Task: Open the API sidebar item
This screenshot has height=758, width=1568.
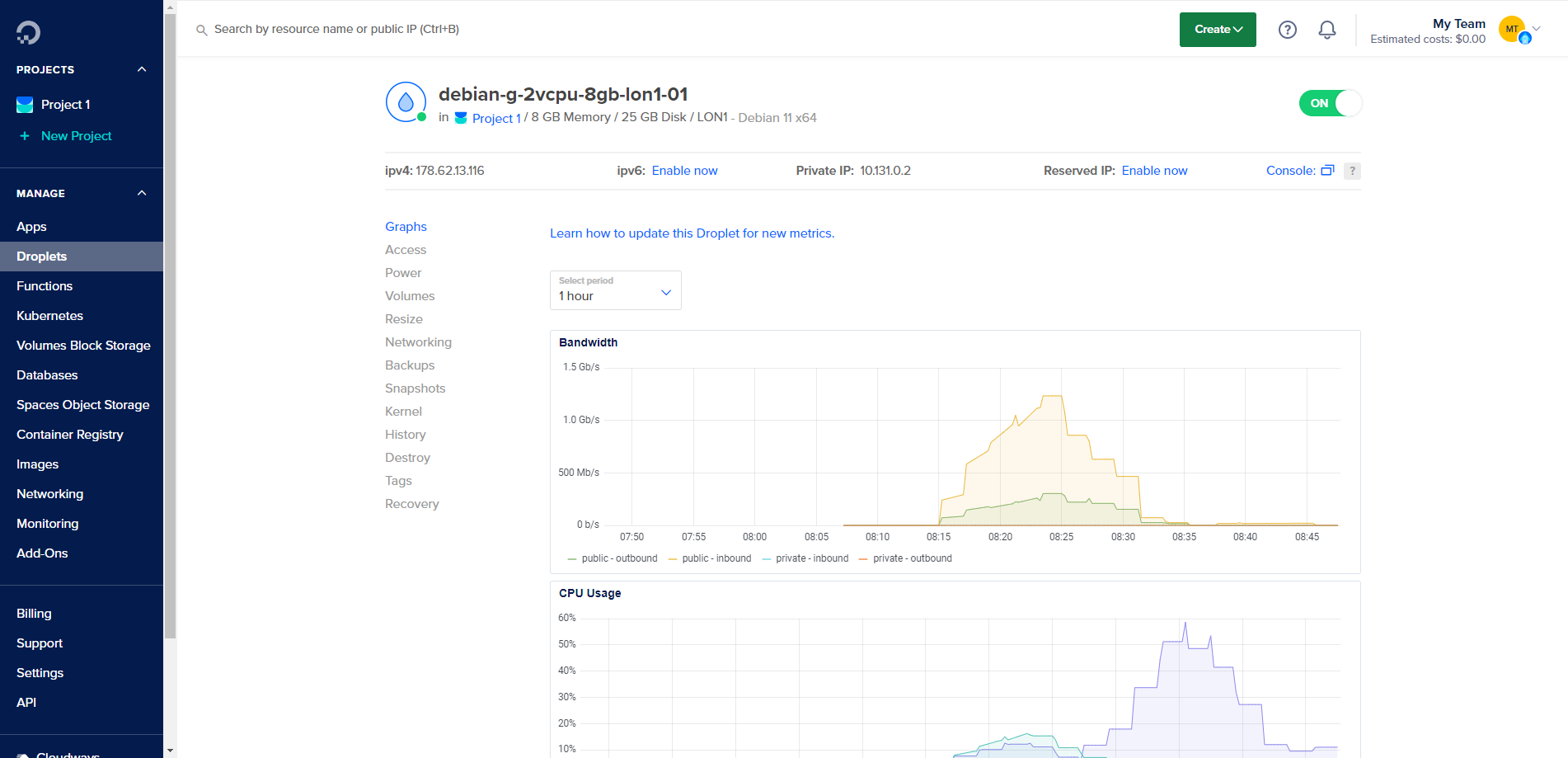Action: tap(26, 703)
